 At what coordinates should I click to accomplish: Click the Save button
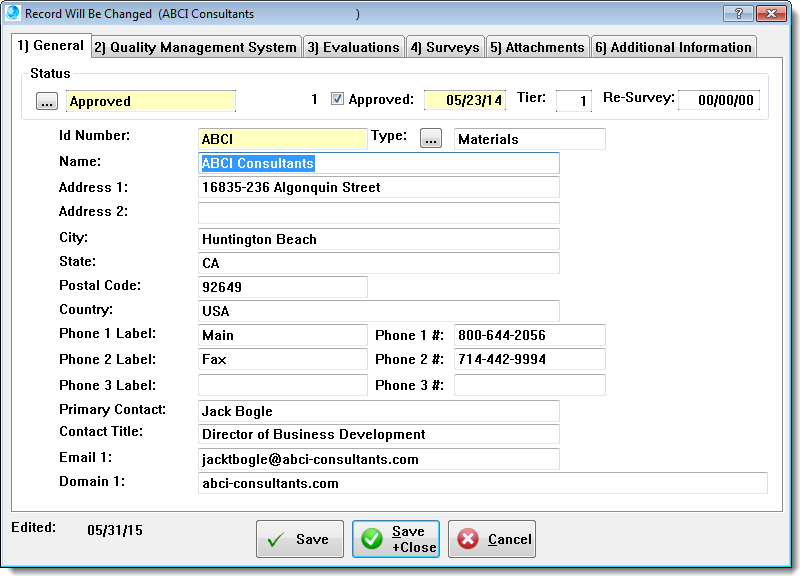[299, 539]
